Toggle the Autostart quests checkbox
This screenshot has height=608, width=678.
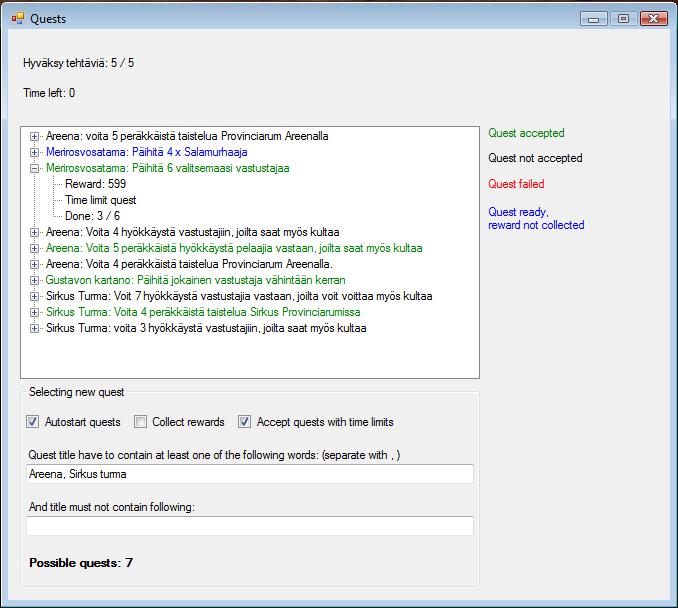(33, 422)
